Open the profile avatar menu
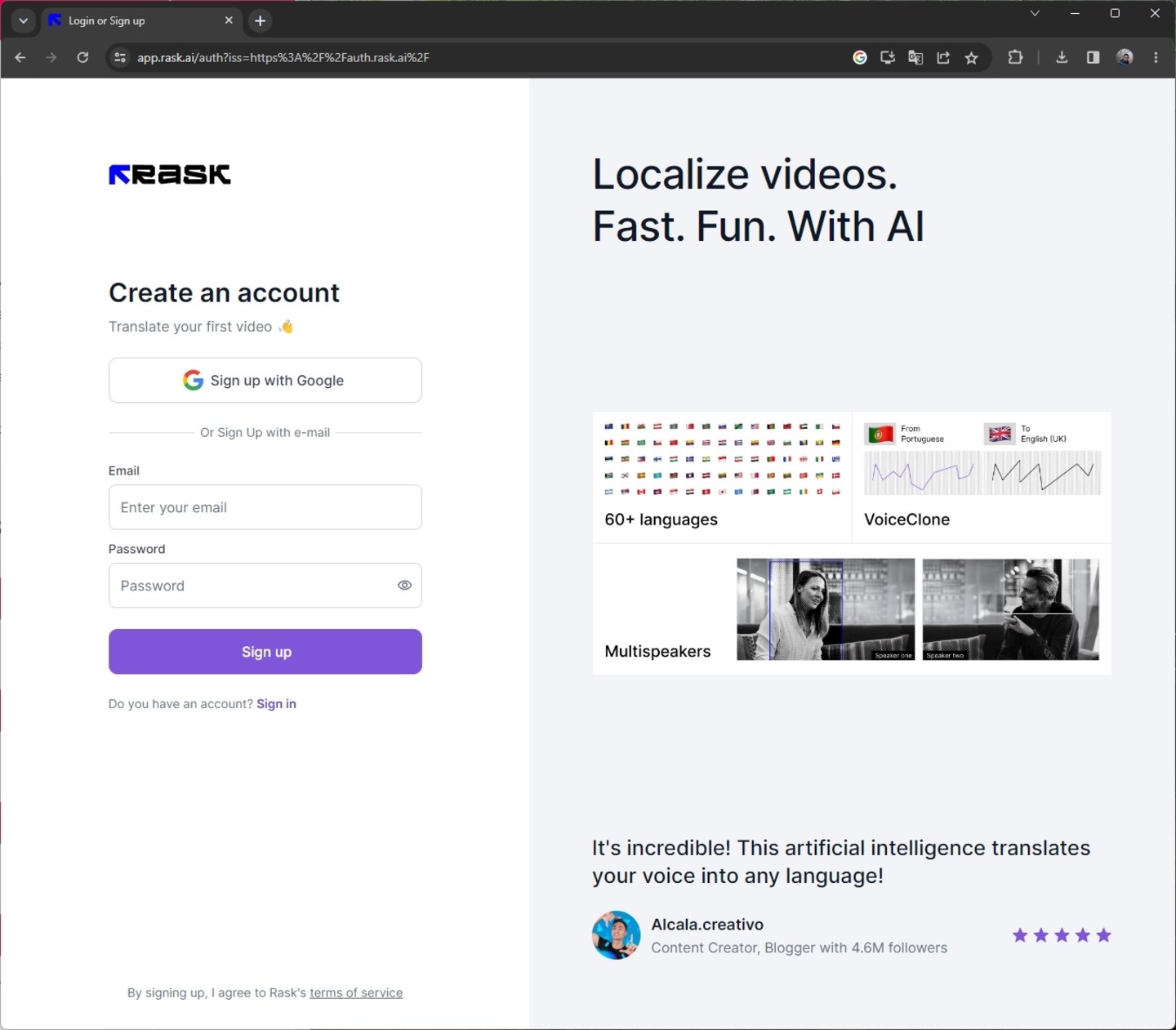1176x1030 pixels. point(1125,57)
